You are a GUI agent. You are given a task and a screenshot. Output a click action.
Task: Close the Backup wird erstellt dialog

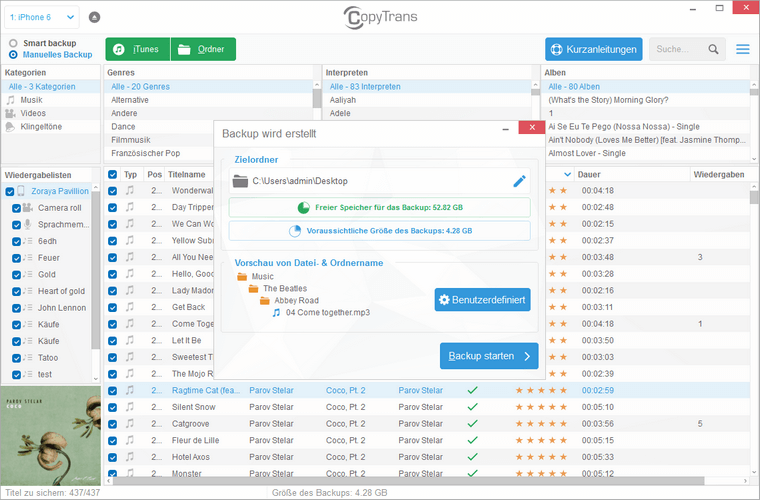[532, 127]
